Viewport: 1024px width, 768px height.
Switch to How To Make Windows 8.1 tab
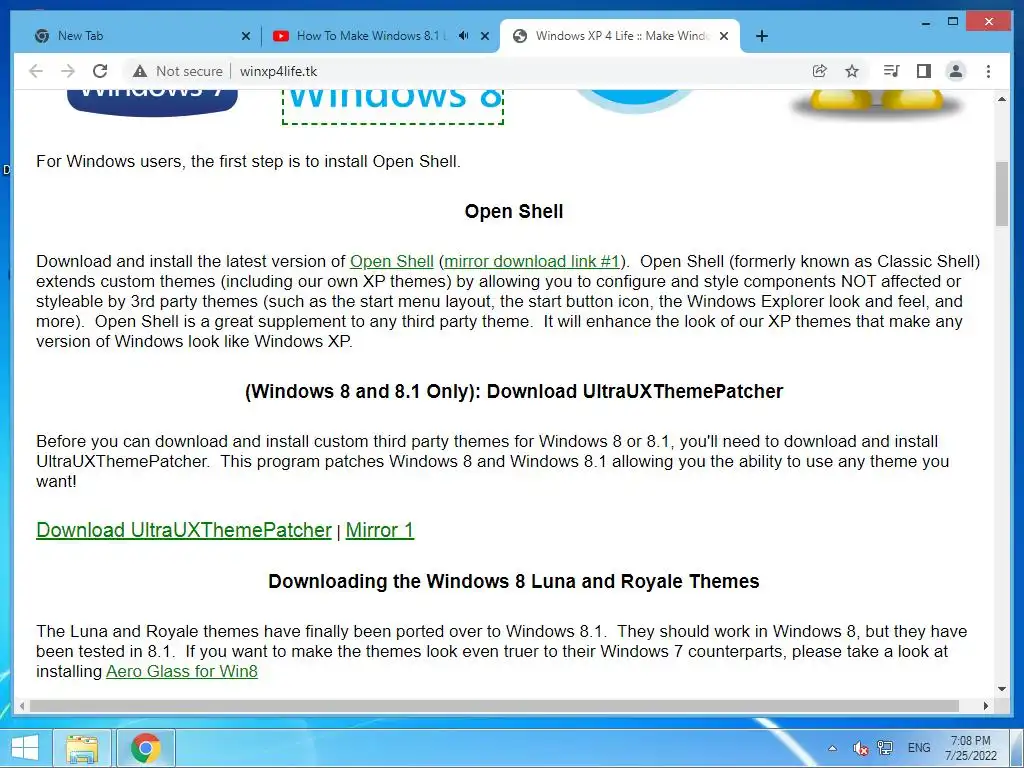click(x=370, y=36)
